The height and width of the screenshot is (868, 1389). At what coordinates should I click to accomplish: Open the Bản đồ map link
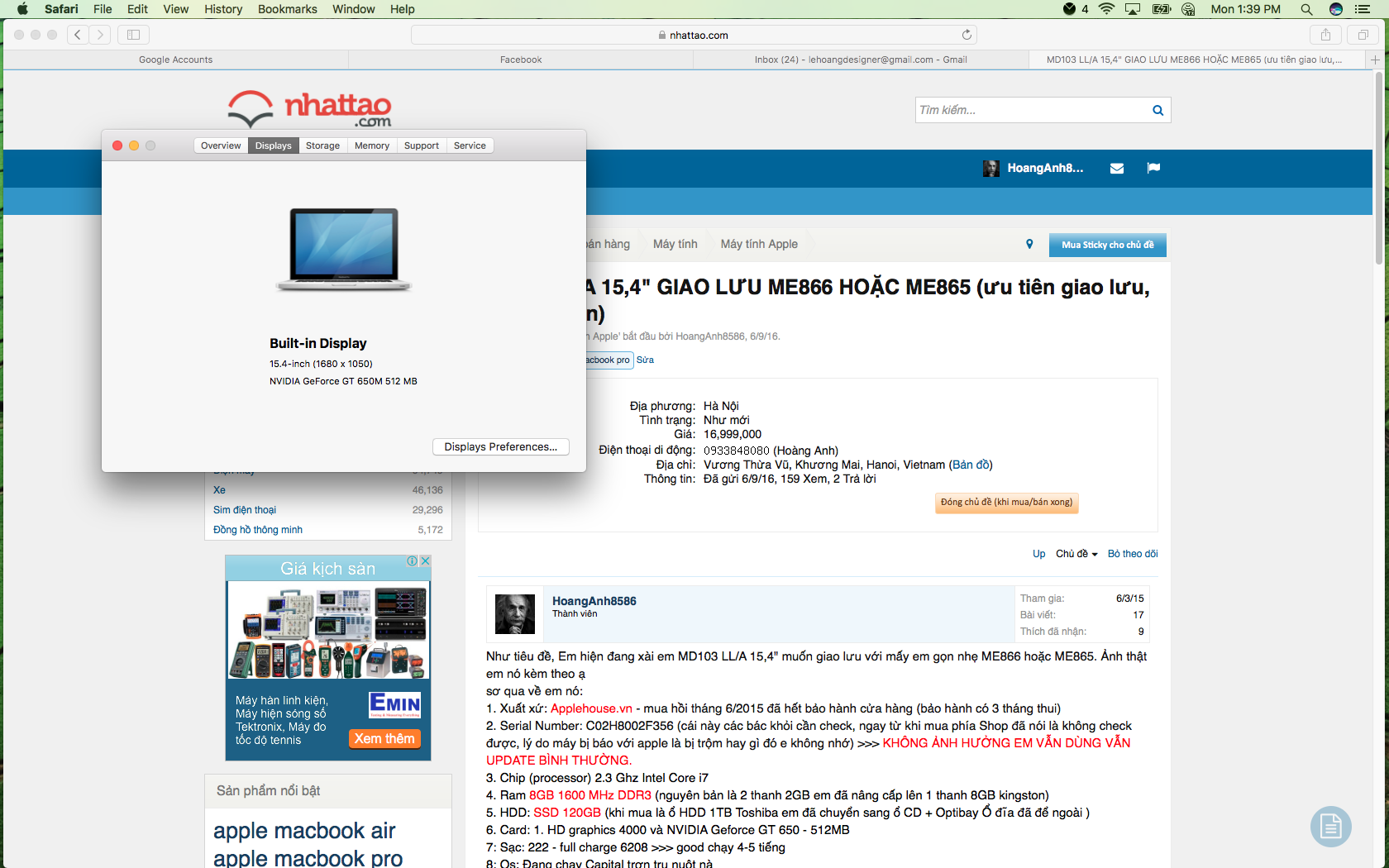(x=971, y=465)
